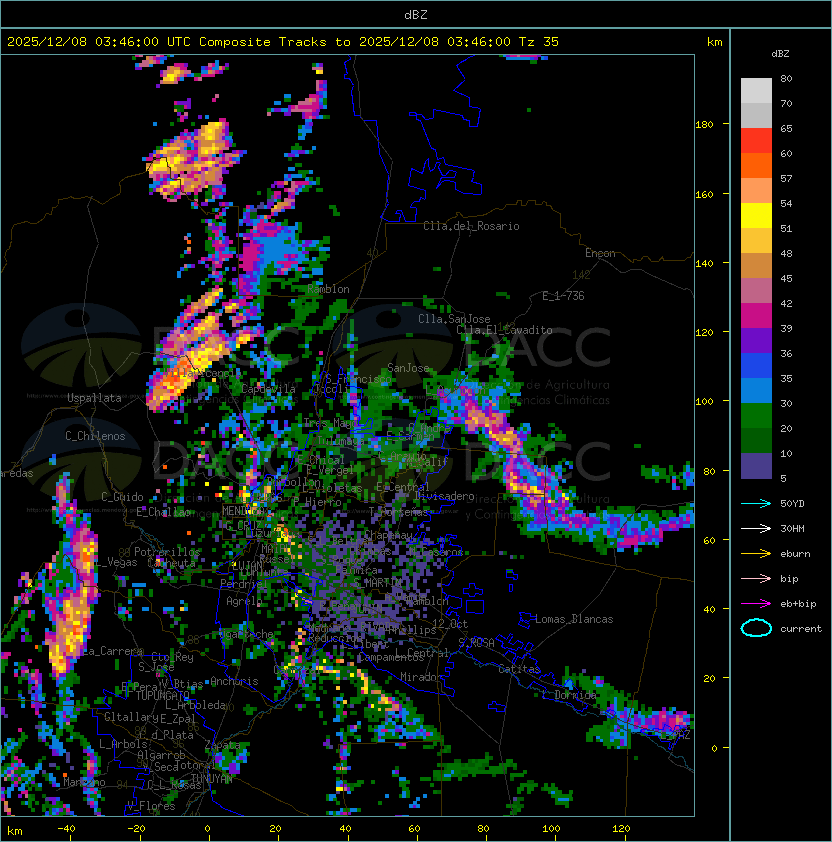The image size is (832, 842).
Task: Click the La_Carrera label
Action: (113, 651)
